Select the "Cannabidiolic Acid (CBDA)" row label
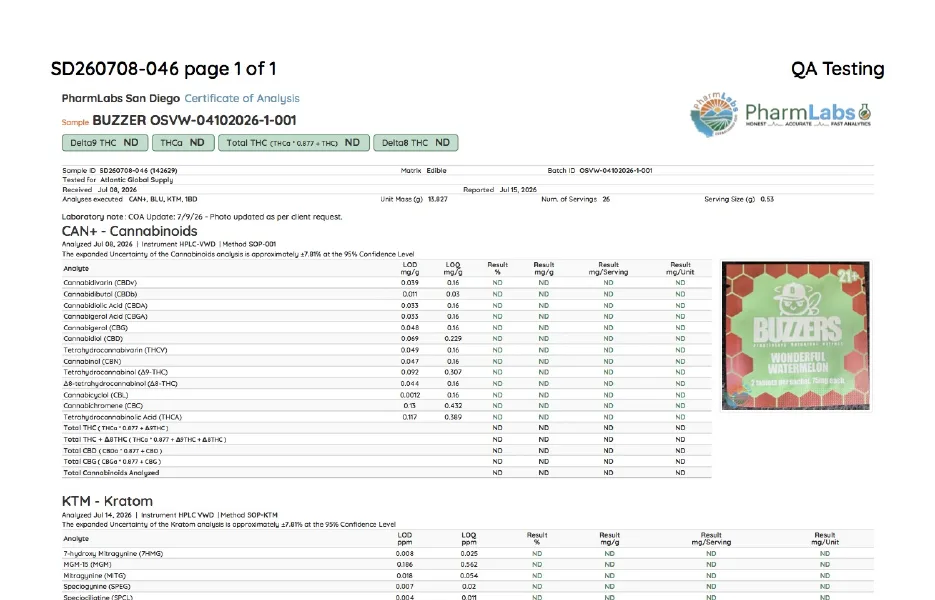 click(104, 305)
